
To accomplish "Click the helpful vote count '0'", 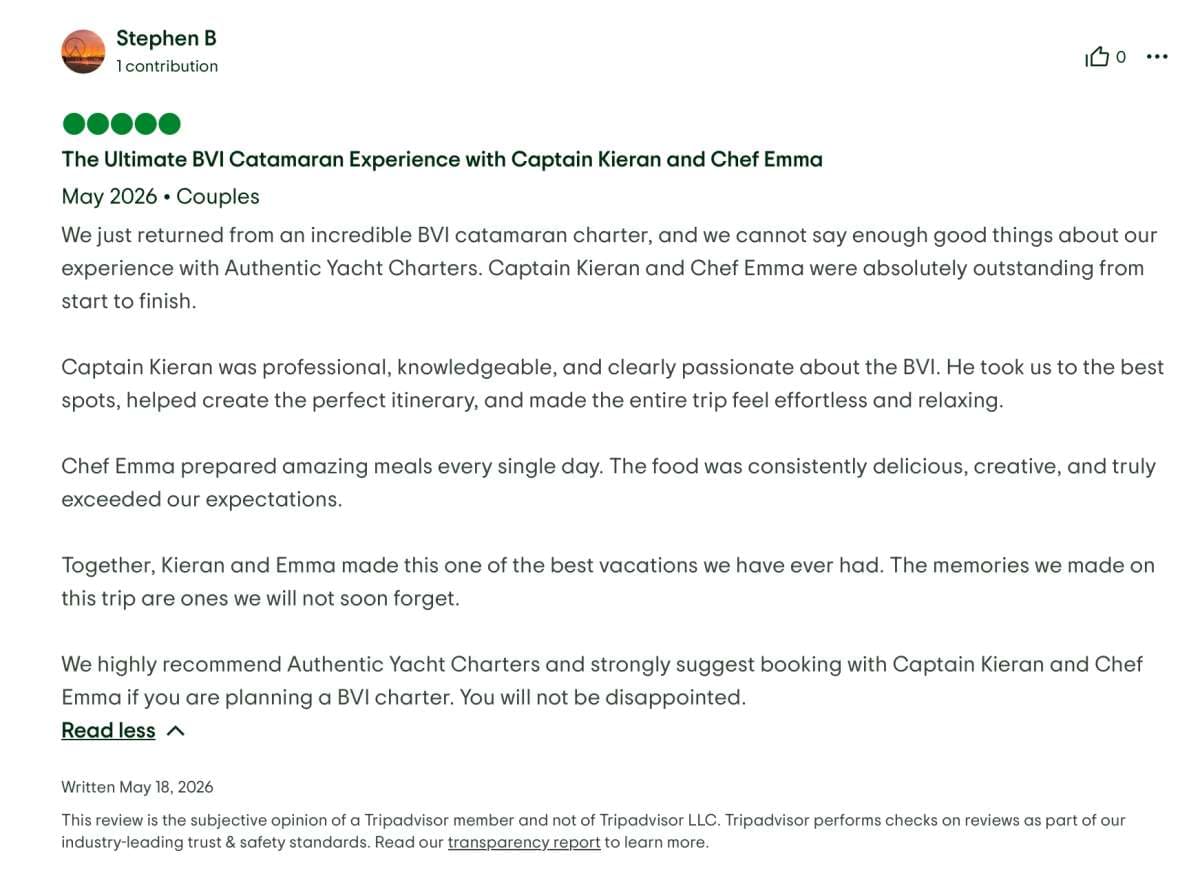I will [x=1121, y=57].
